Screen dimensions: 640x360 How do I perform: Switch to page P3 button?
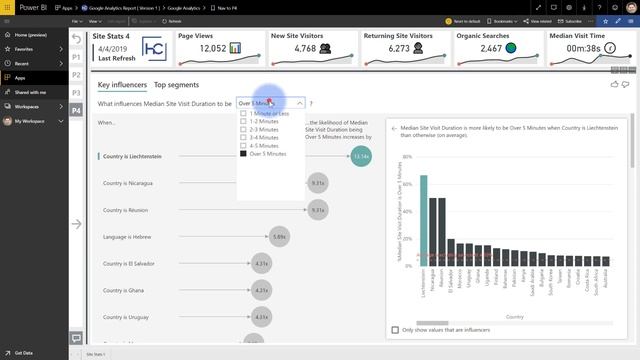pyautogui.click(x=76, y=93)
